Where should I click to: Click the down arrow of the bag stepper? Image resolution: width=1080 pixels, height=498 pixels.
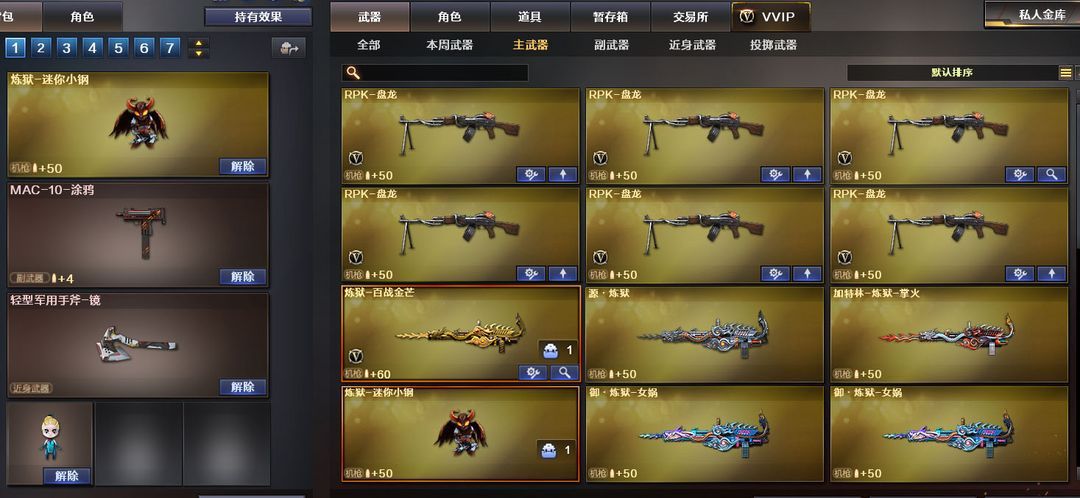[198, 53]
